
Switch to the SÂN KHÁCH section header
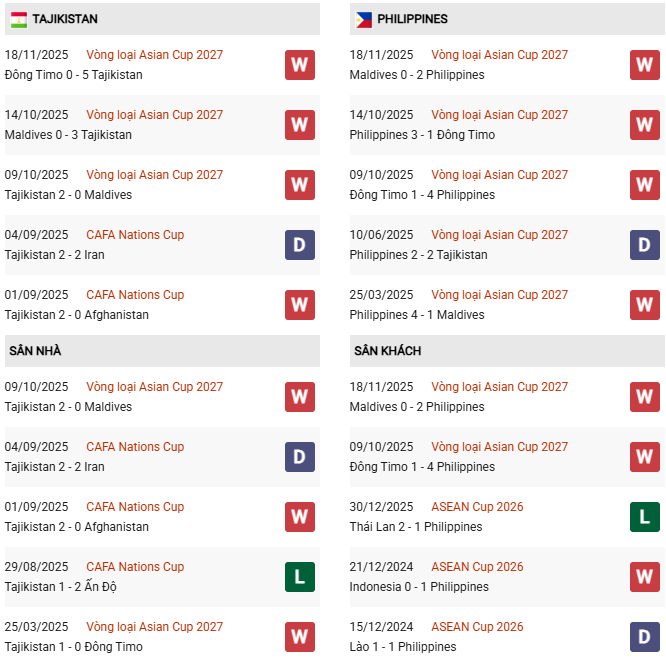(387, 351)
